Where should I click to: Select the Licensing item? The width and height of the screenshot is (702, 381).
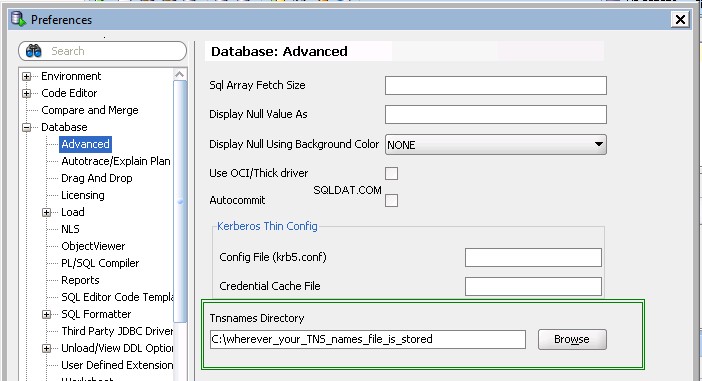(83, 195)
